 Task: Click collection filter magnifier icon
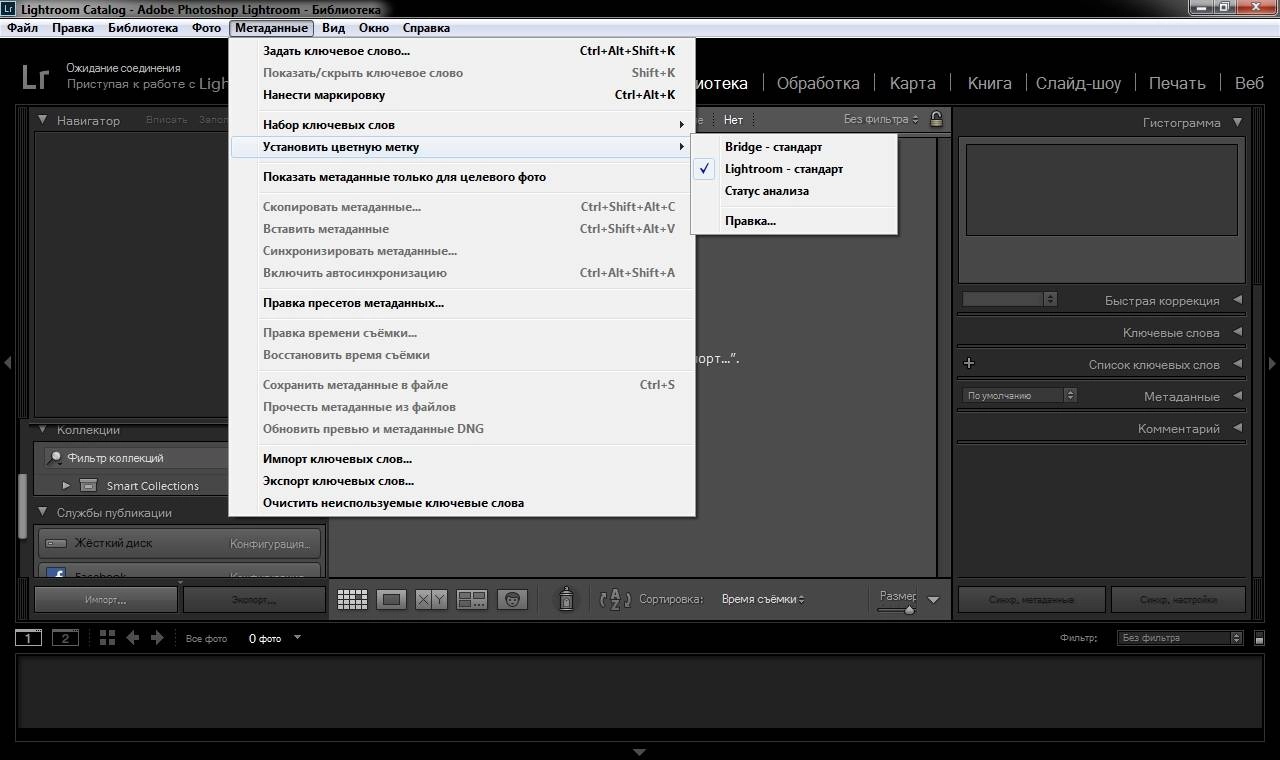point(56,457)
